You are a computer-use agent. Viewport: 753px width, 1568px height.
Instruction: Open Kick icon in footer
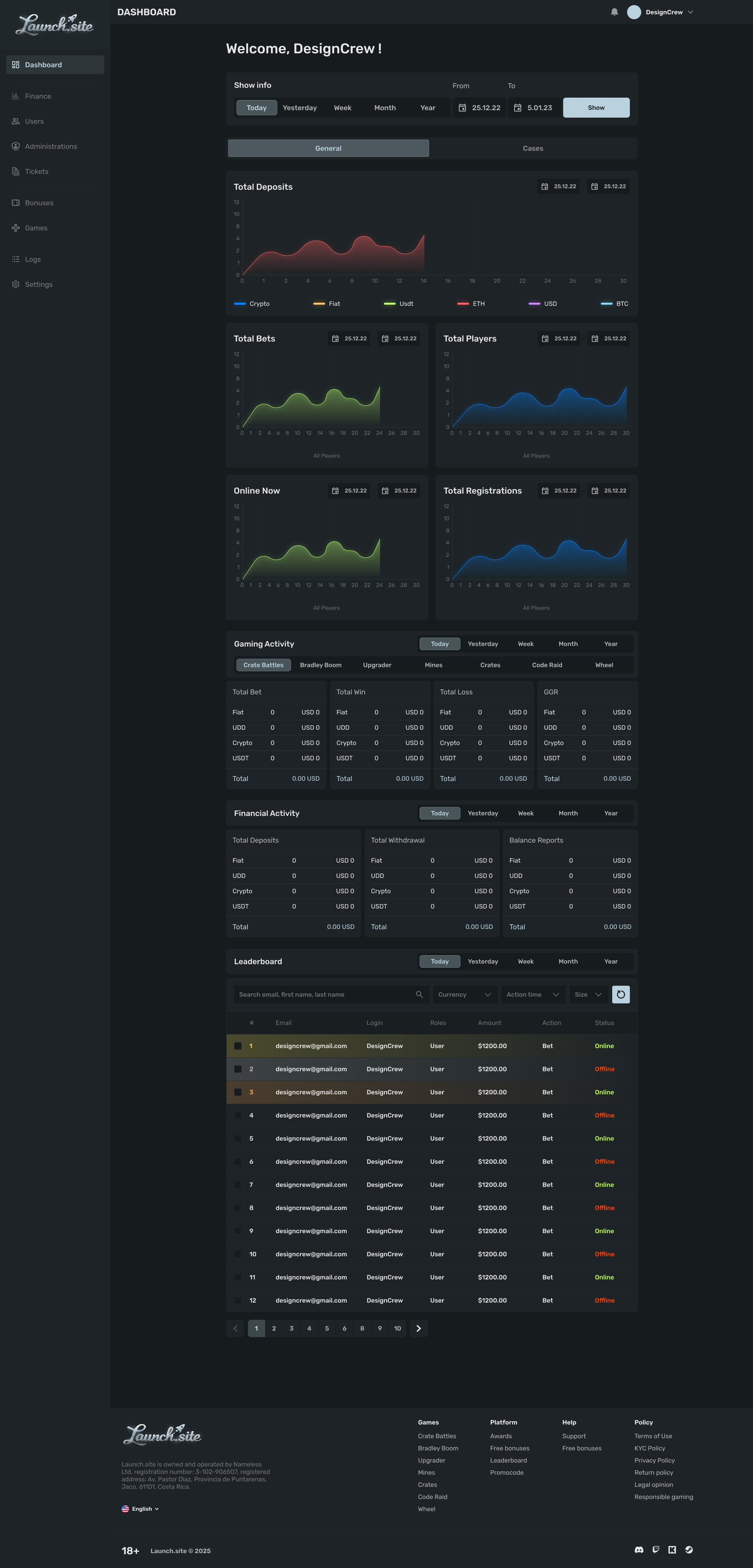pos(672,1550)
